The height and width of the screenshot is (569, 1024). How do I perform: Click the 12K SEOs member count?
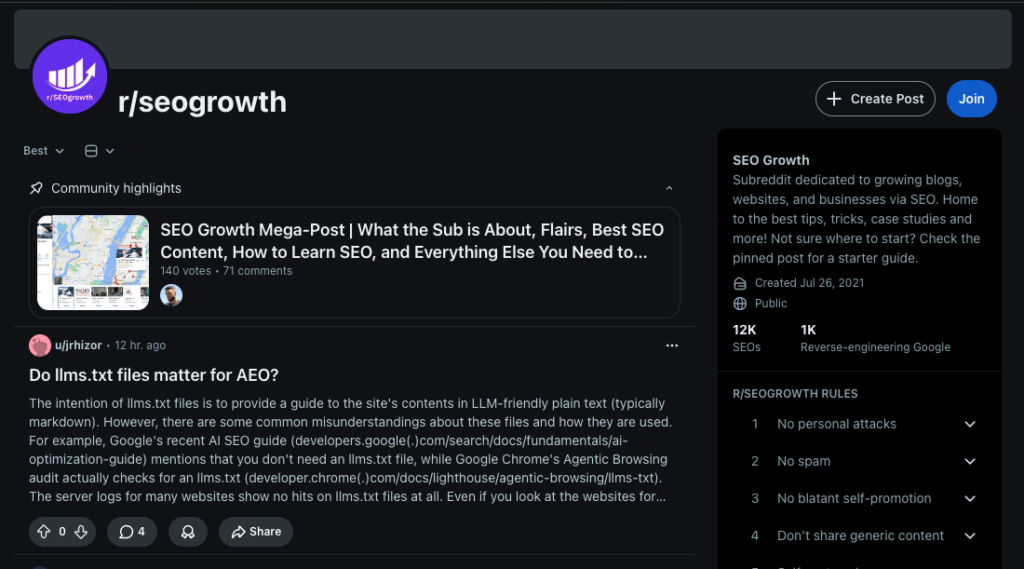click(746, 338)
